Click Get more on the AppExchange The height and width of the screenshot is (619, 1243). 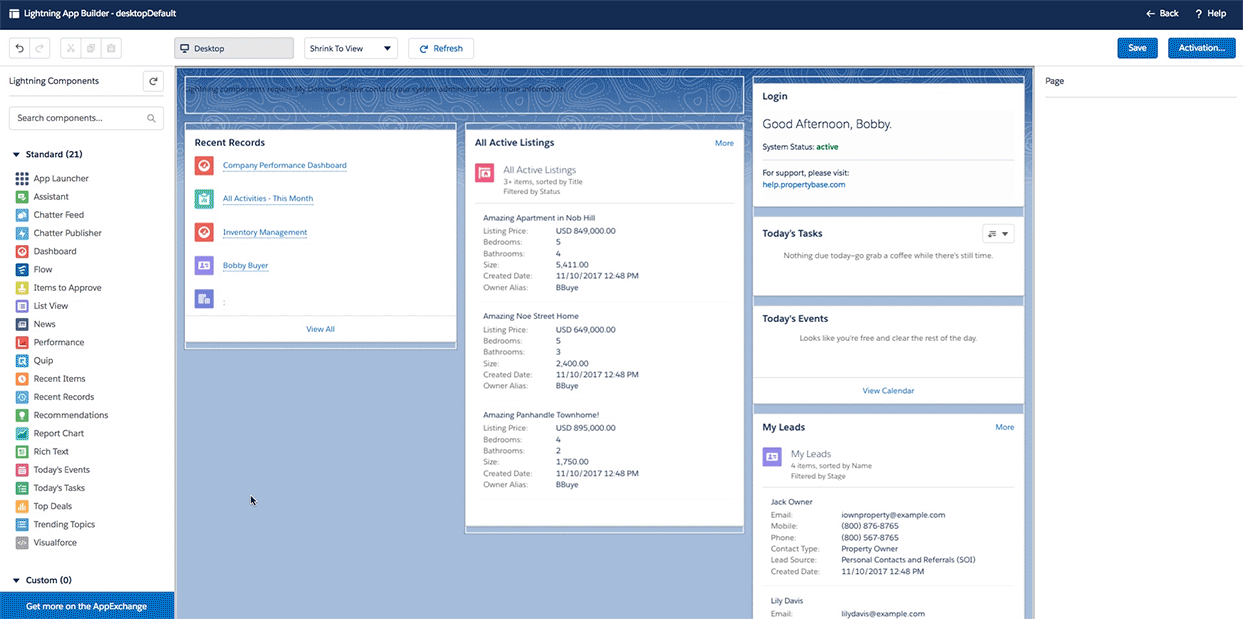tap(87, 605)
